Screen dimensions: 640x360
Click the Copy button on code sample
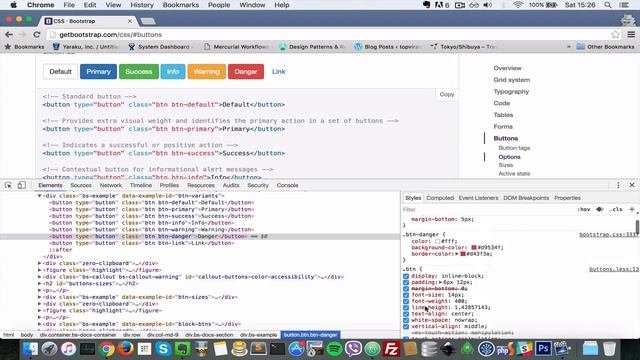click(x=447, y=94)
